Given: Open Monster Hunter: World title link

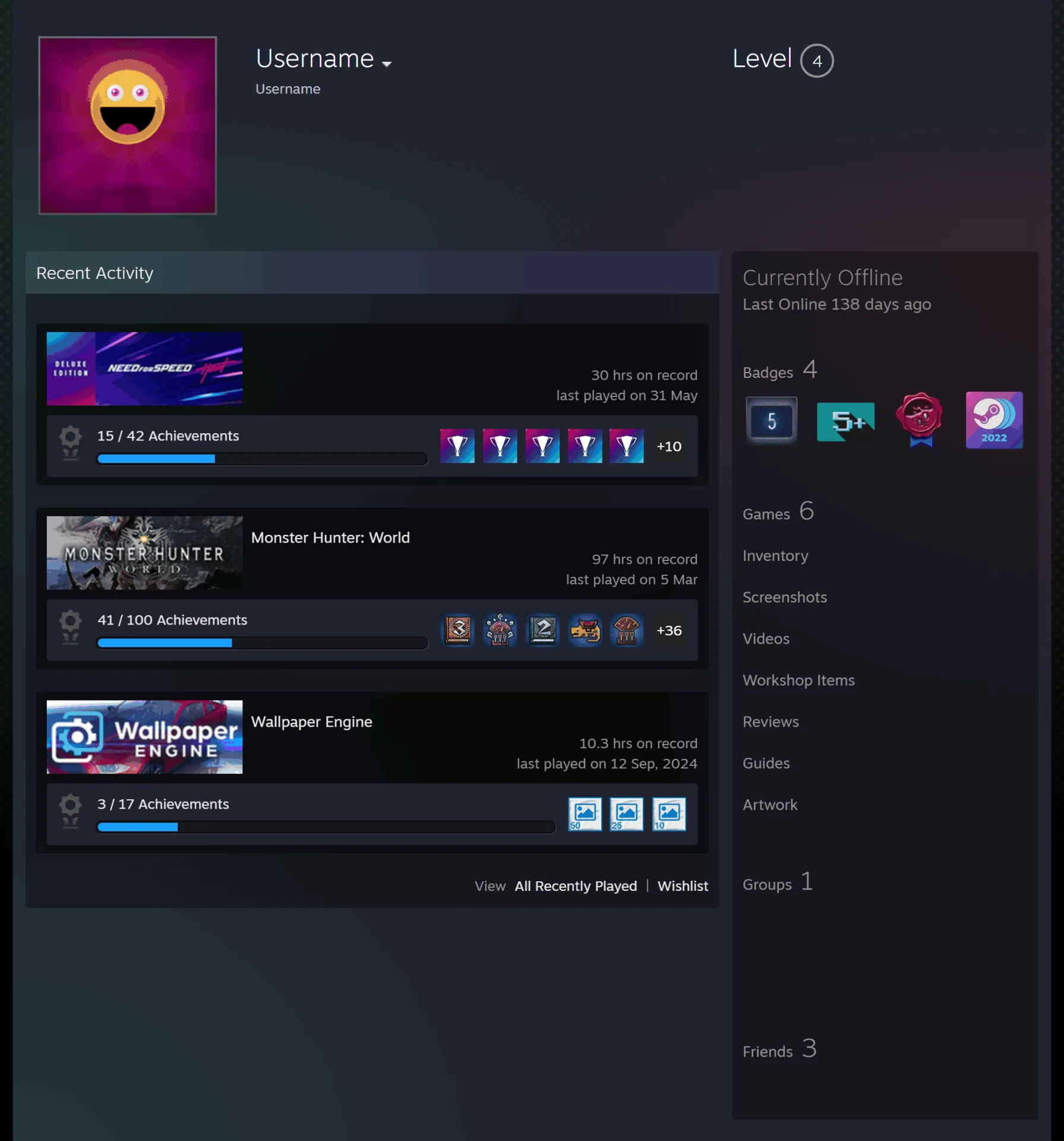Looking at the screenshot, I should click(x=330, y=538).
